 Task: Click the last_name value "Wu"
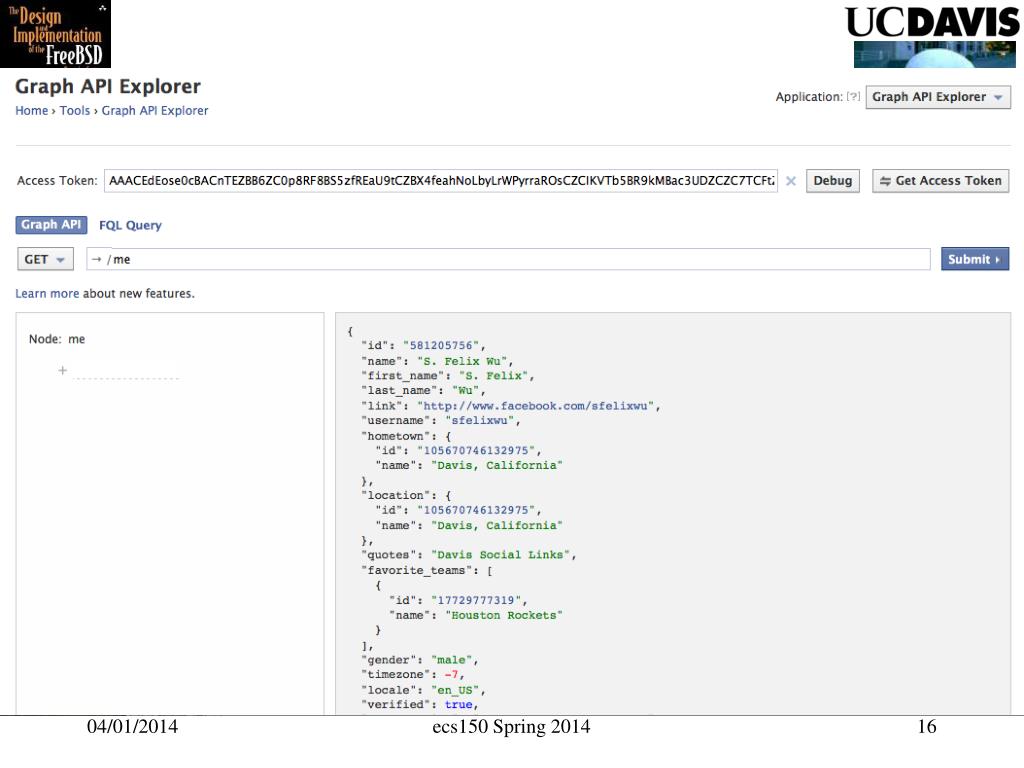click(465, 391)
